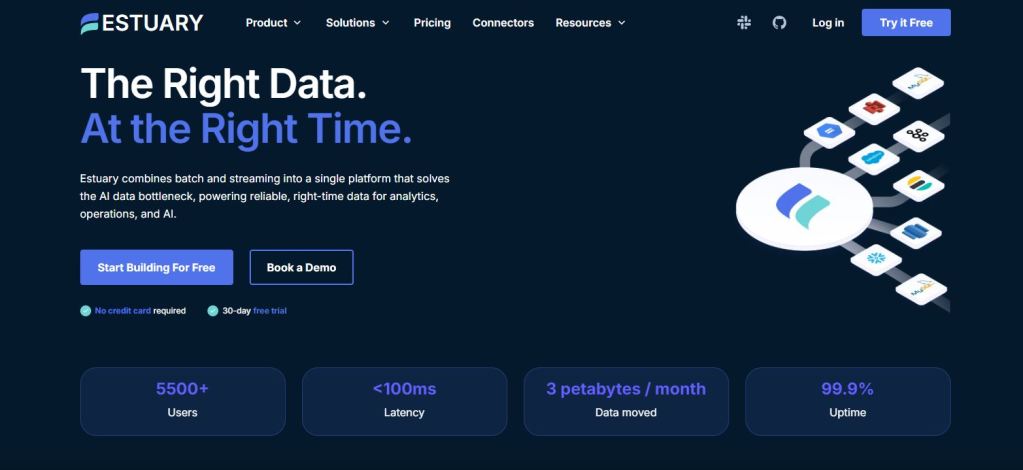
Task: Click the Snowflake connector tile
Action: click(876, 259)
